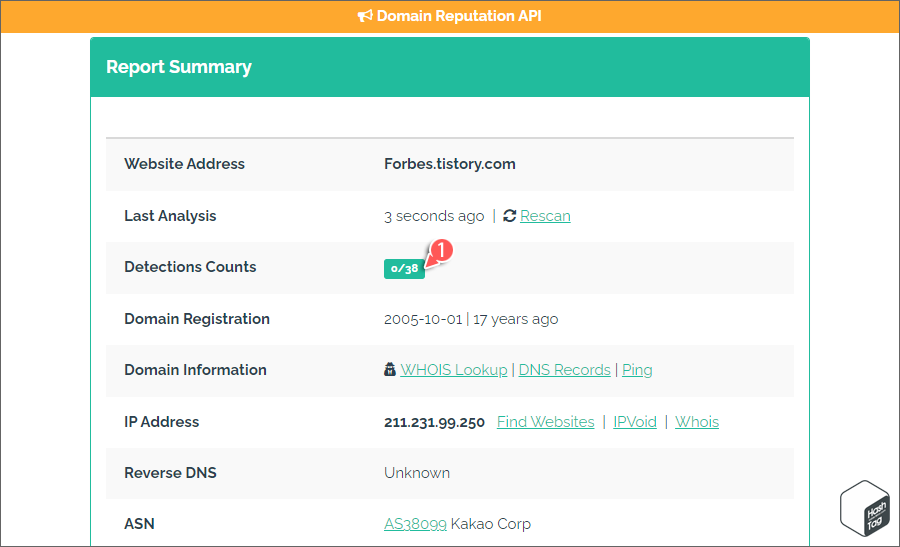Click the Last Analysis row label
Image resolution: width=900 pixels, height=547 pixels.
[170, 216]
